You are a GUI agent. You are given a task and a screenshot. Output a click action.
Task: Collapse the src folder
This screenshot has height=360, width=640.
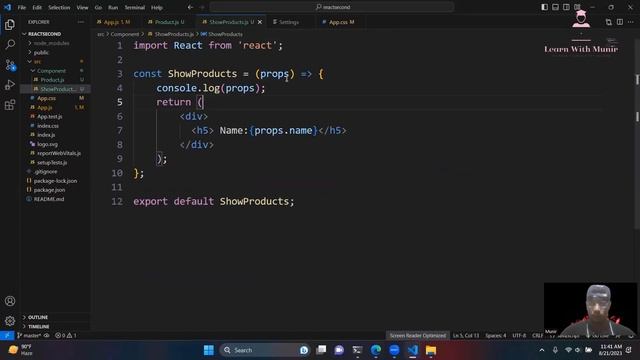[38, 62]
